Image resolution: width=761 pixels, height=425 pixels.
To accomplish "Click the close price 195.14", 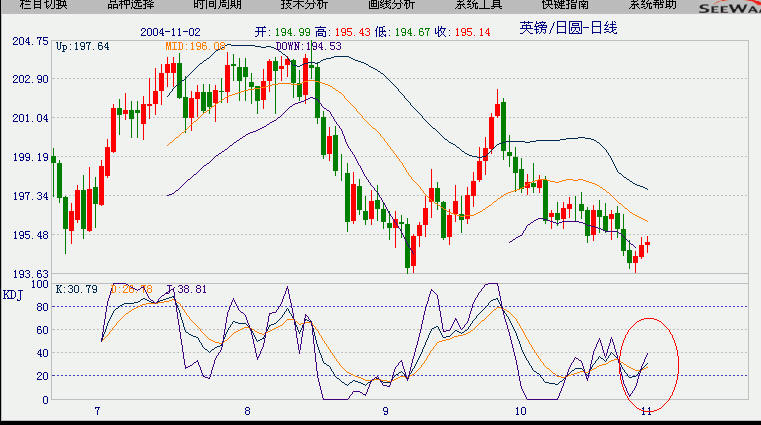I will [x=472, y=32].
